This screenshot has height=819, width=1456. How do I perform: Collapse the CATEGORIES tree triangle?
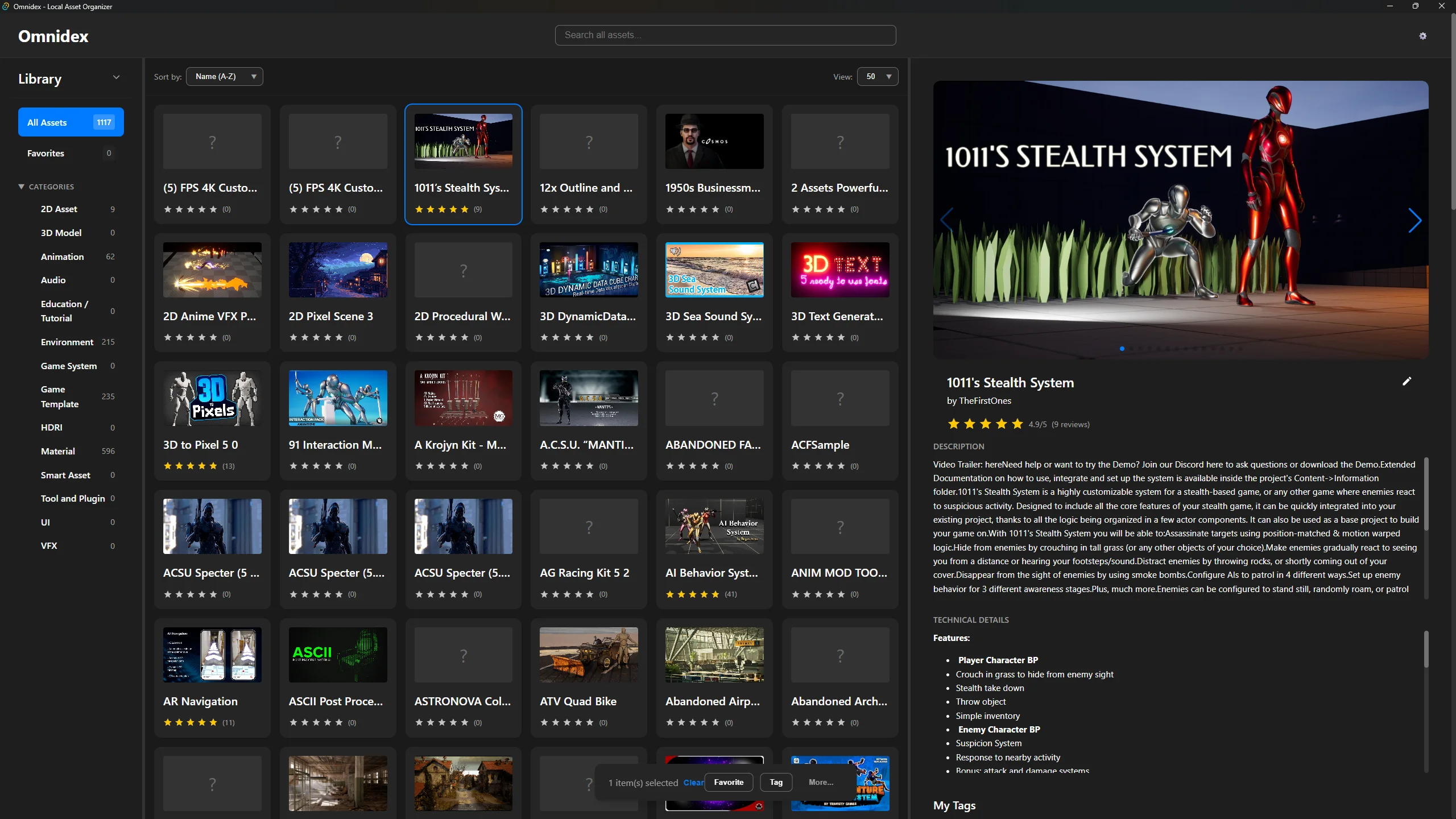(22, 187)
